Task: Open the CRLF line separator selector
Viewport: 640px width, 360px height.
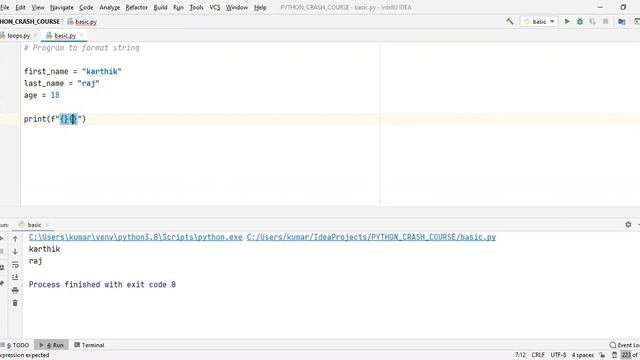Action: pyautogui.click(x=538, y=355)
